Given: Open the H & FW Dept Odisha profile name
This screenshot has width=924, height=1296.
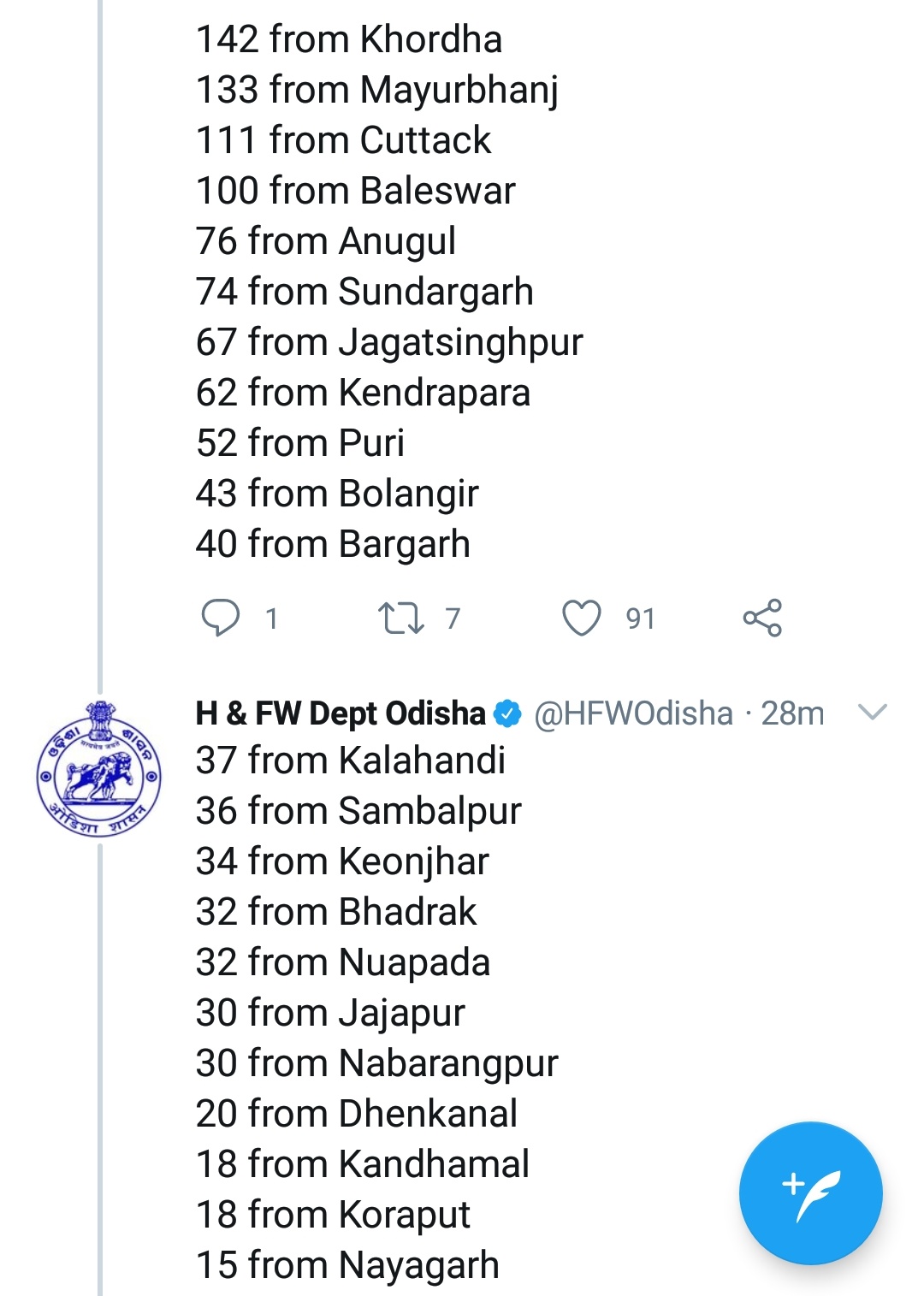Looking at the screenshot, I should point(341,713).
